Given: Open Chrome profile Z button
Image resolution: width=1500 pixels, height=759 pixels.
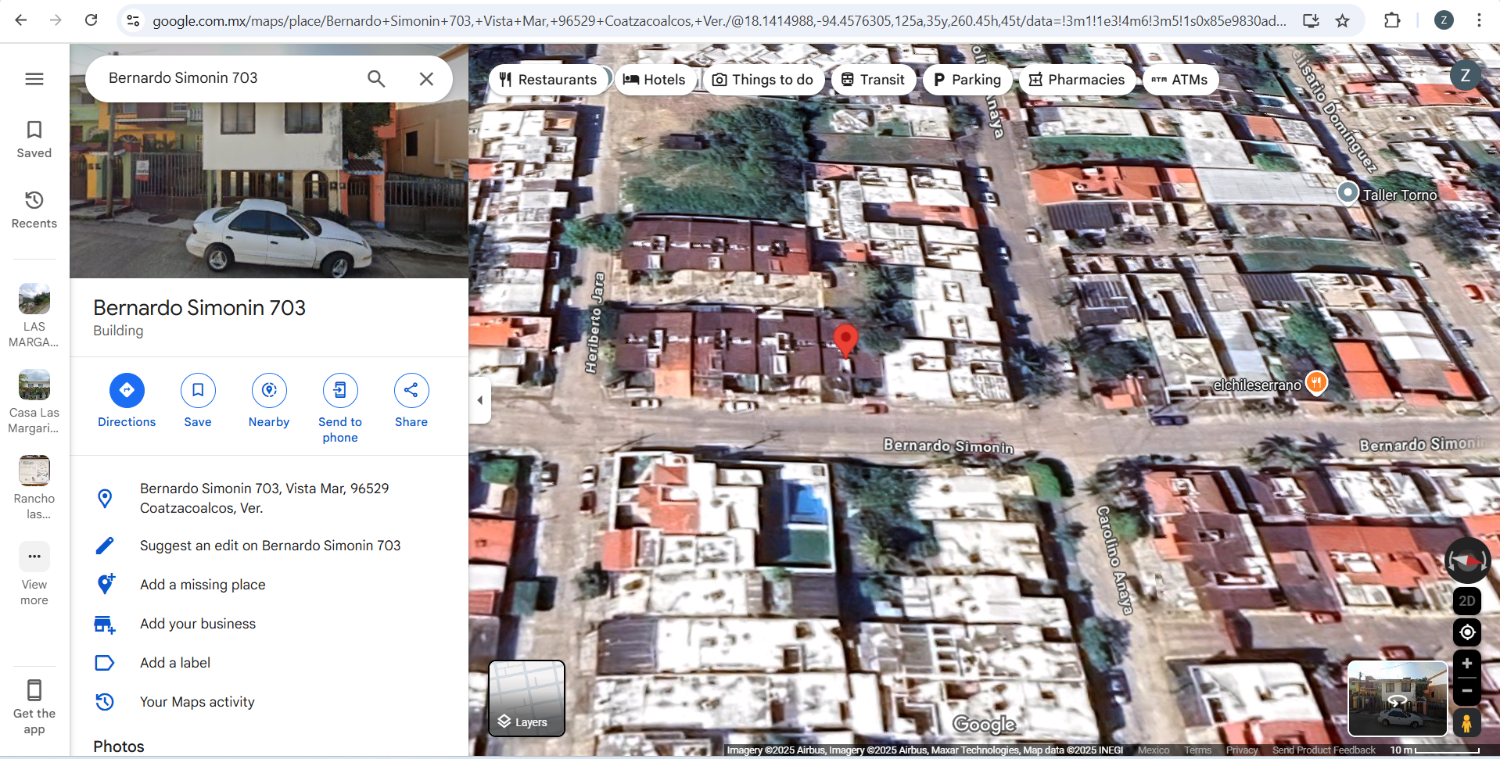Looking at the screenshot, I should [x=1443, y=20].
